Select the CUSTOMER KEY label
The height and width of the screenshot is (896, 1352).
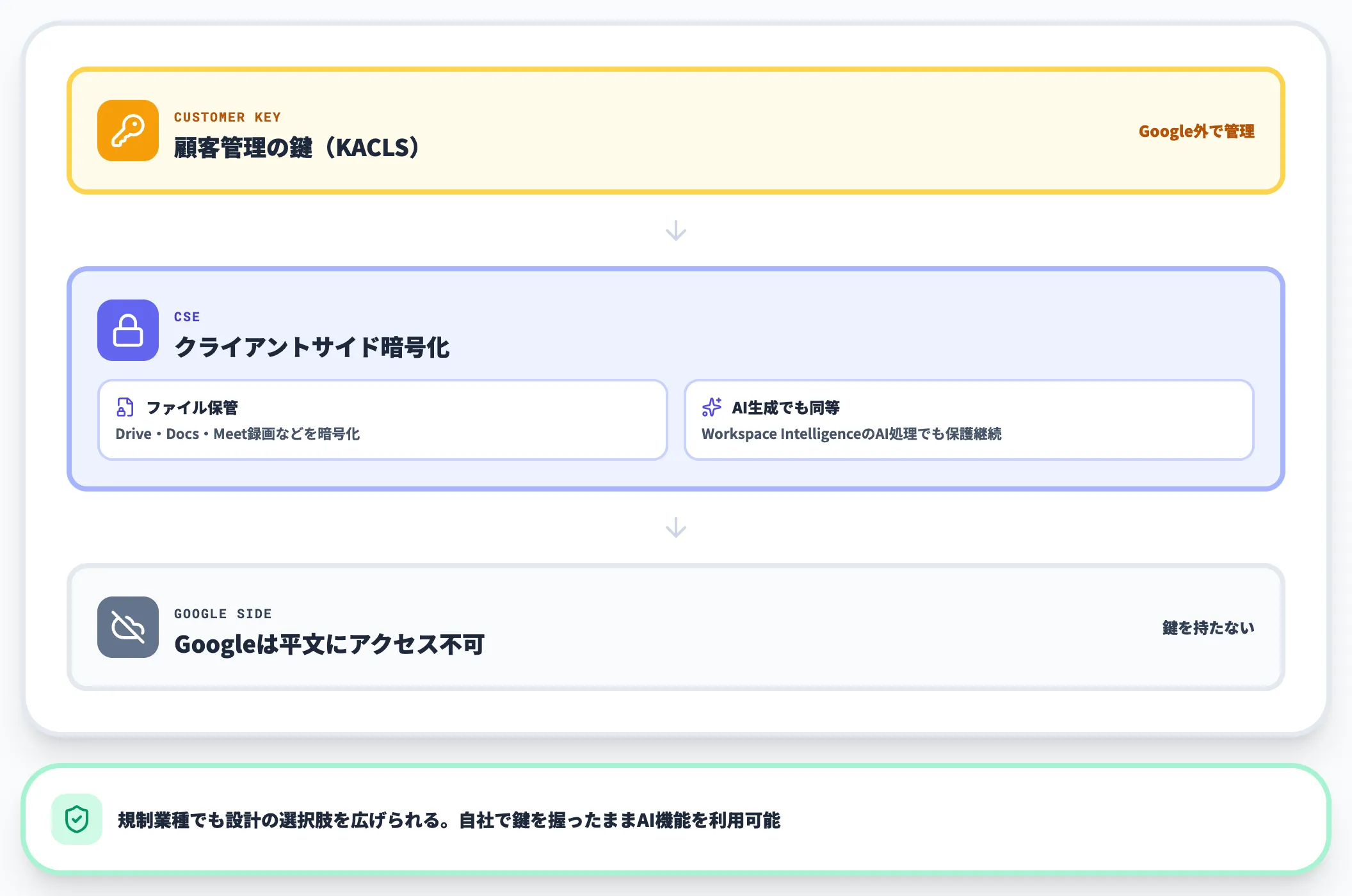[228, 116]
